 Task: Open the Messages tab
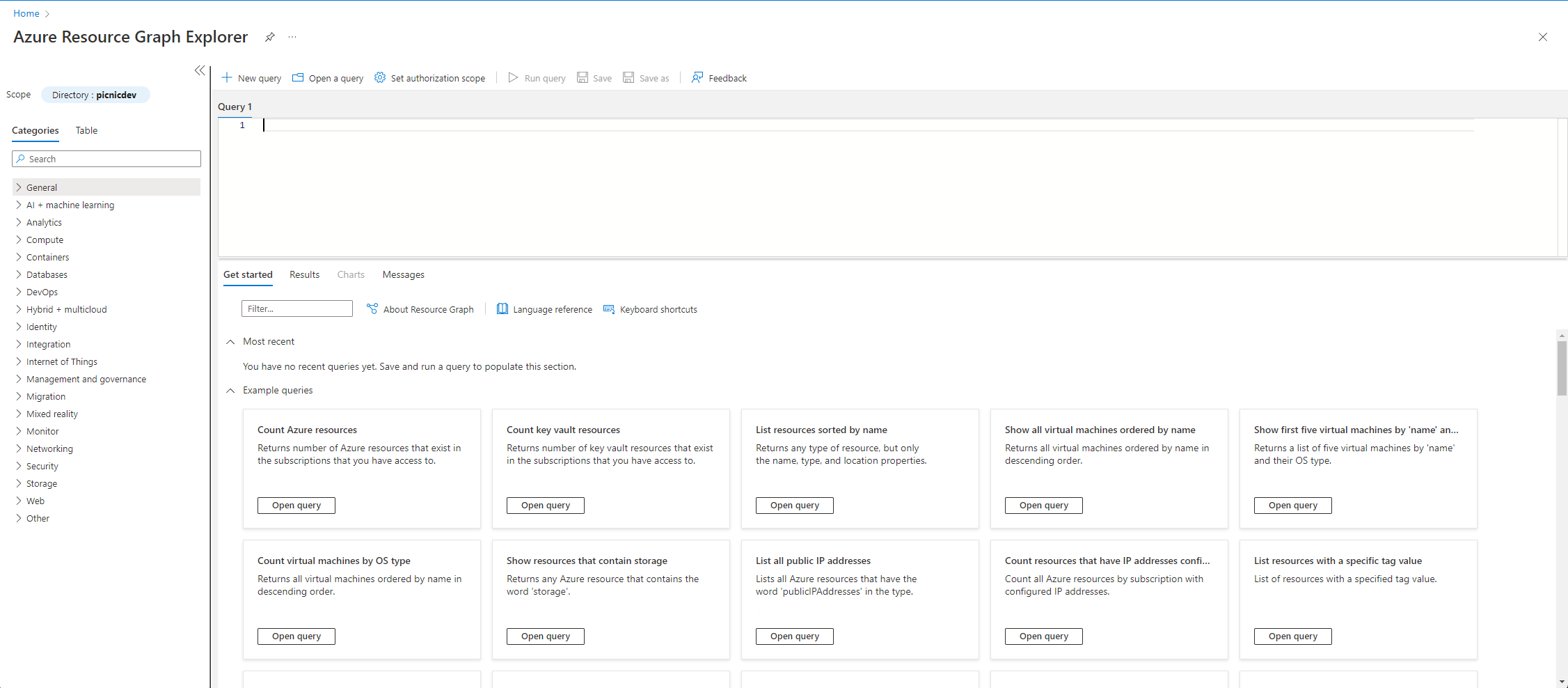(404, 275)
